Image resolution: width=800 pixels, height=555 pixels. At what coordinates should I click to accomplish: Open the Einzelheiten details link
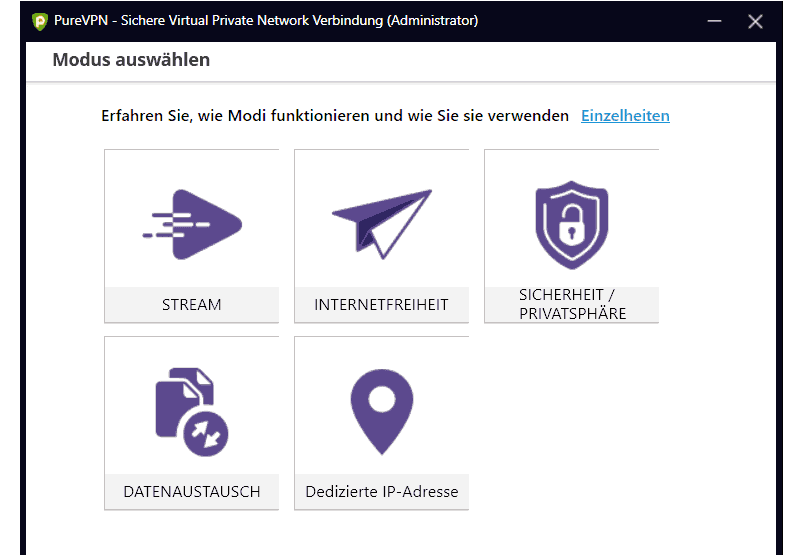pos(625,115)
